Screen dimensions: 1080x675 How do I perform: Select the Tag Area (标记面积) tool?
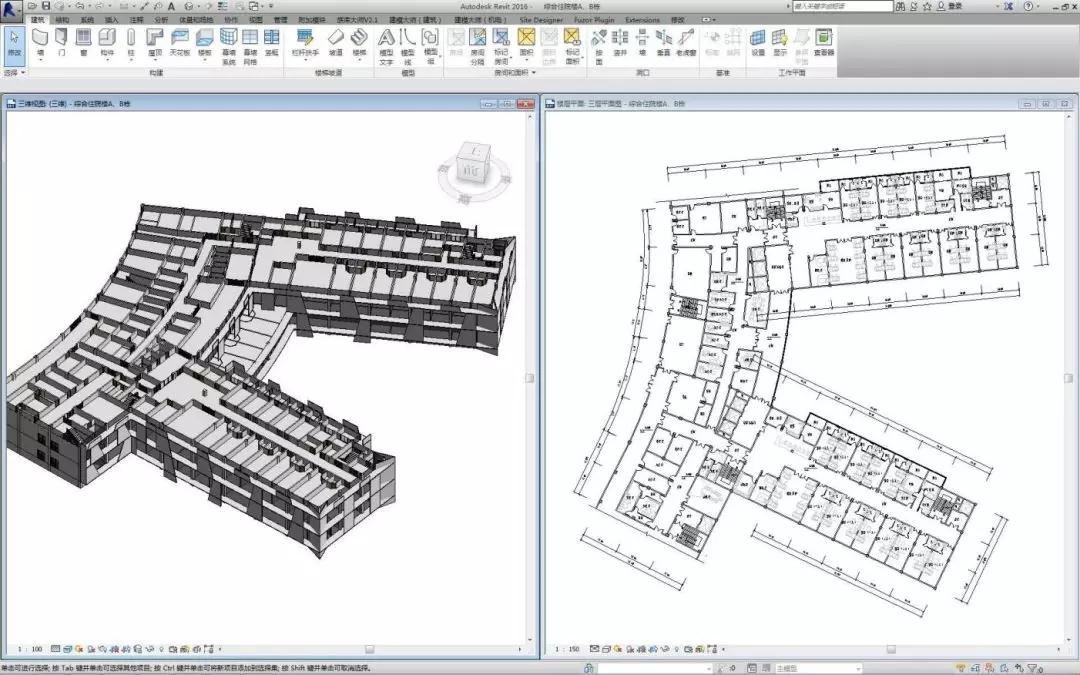coord(572,45)
